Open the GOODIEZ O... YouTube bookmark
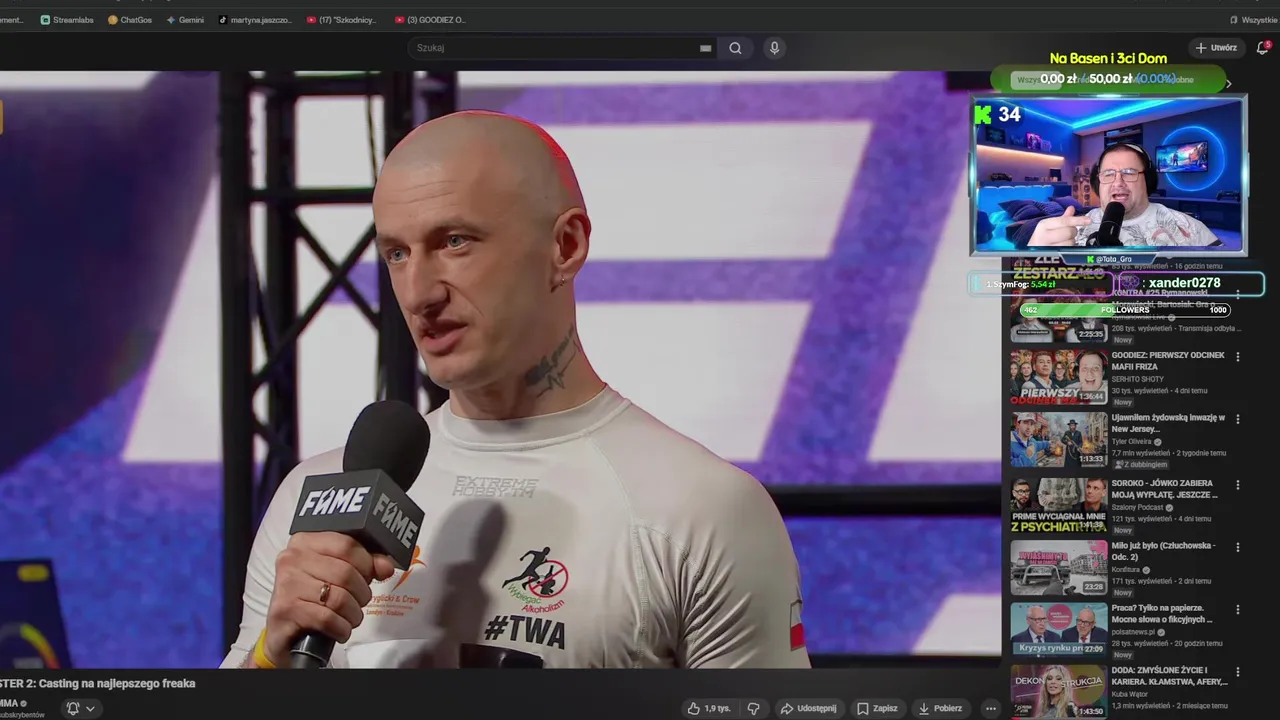This screenshot has width=1280, height=720. tap(430, 20)
